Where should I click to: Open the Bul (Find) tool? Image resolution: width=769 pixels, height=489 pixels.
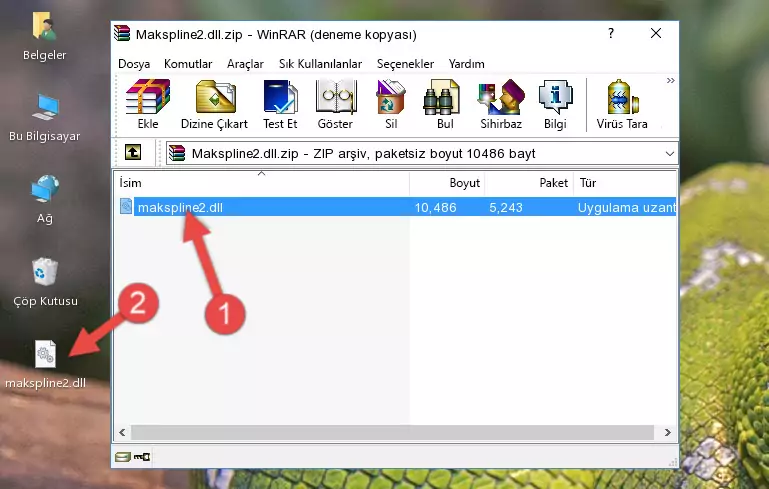point(442,104)
